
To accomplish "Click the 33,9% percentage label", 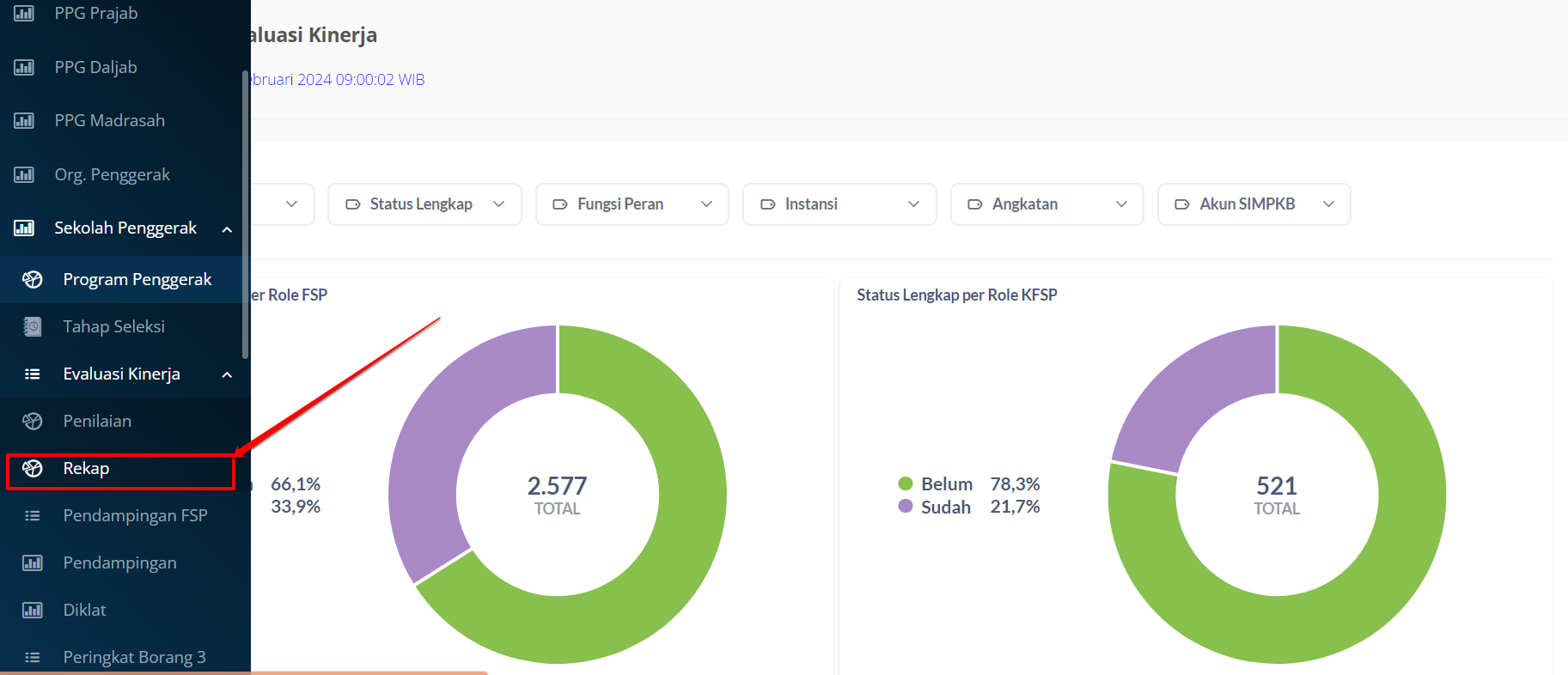I will 296,507.
